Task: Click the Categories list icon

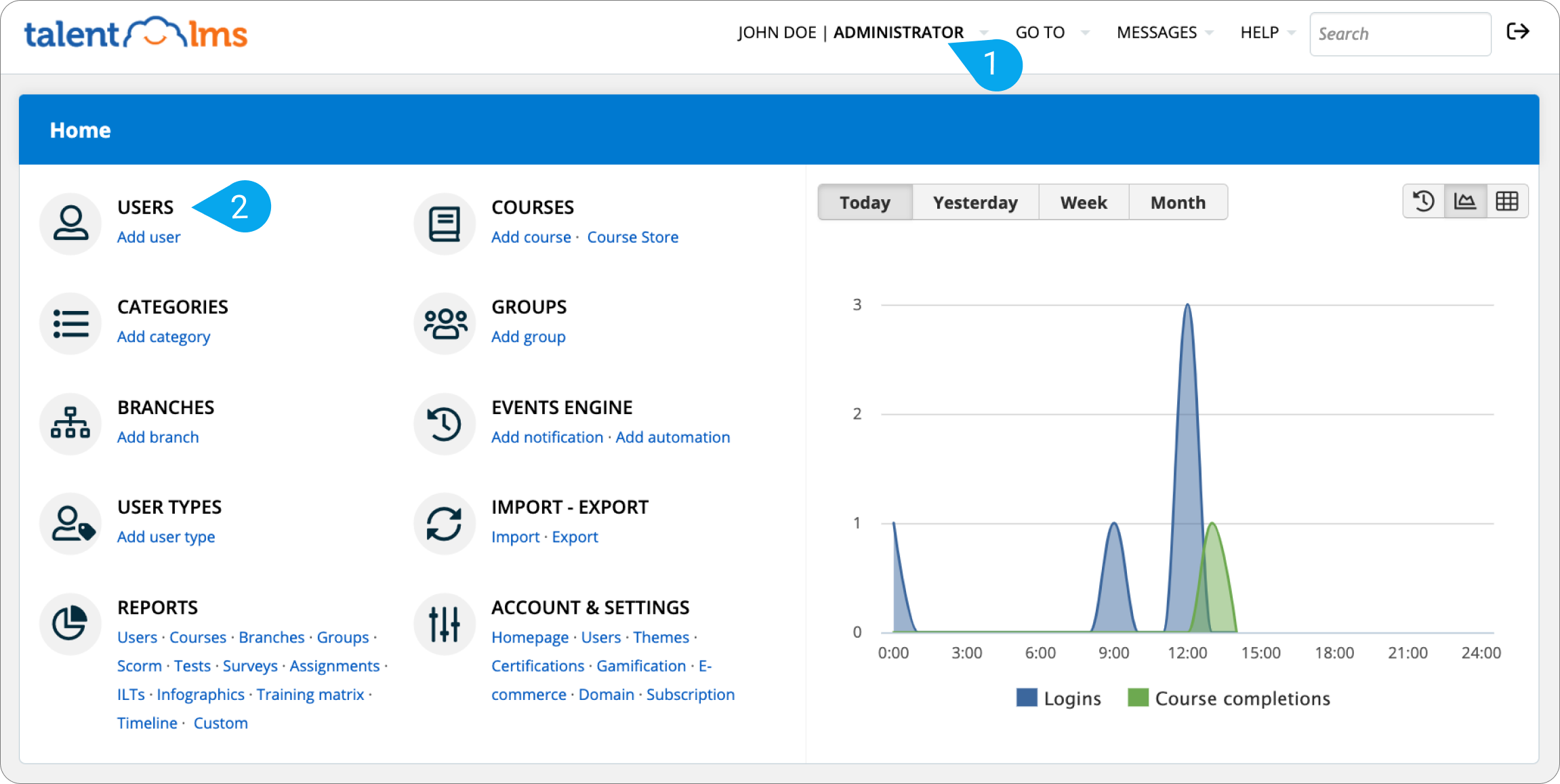Action: tap(70, 323)
